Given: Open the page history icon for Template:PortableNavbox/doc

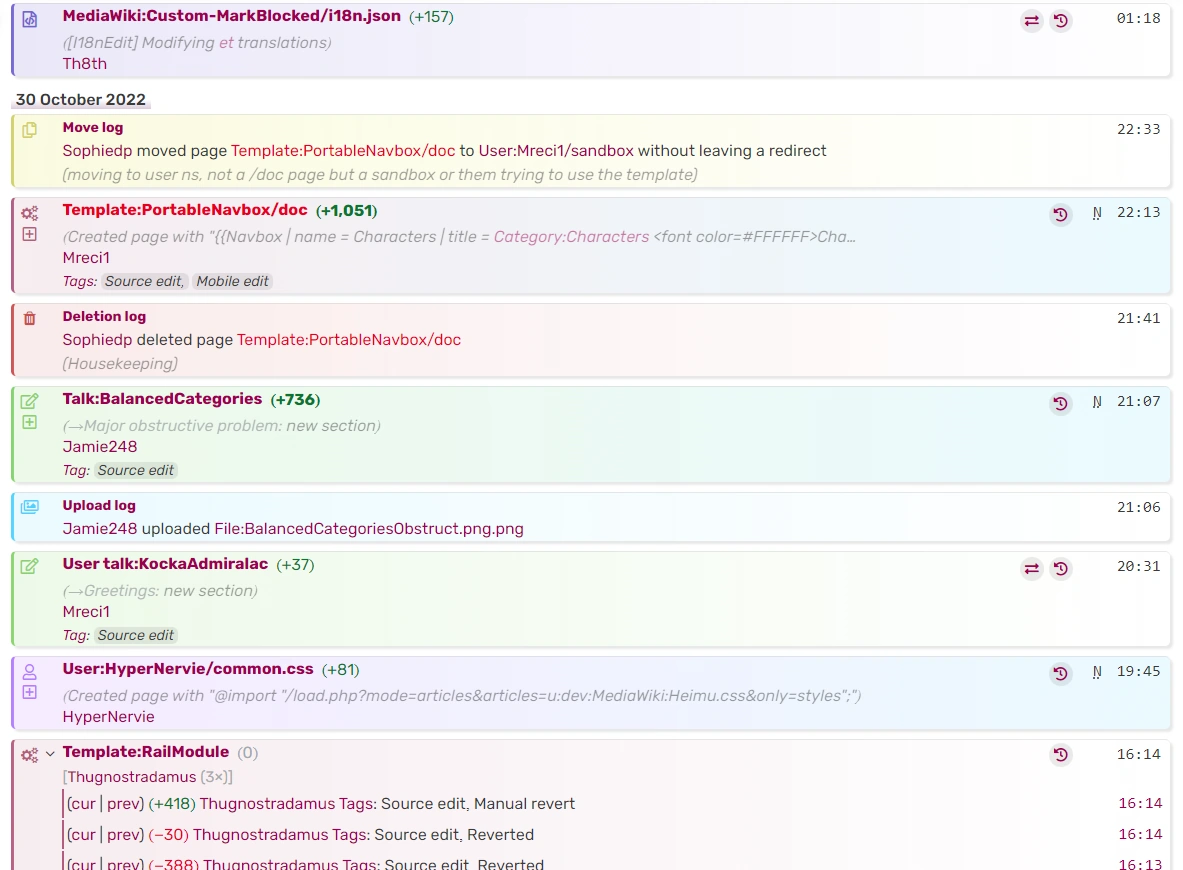Looking at the screenshot, I should (x=1060, y=214).
